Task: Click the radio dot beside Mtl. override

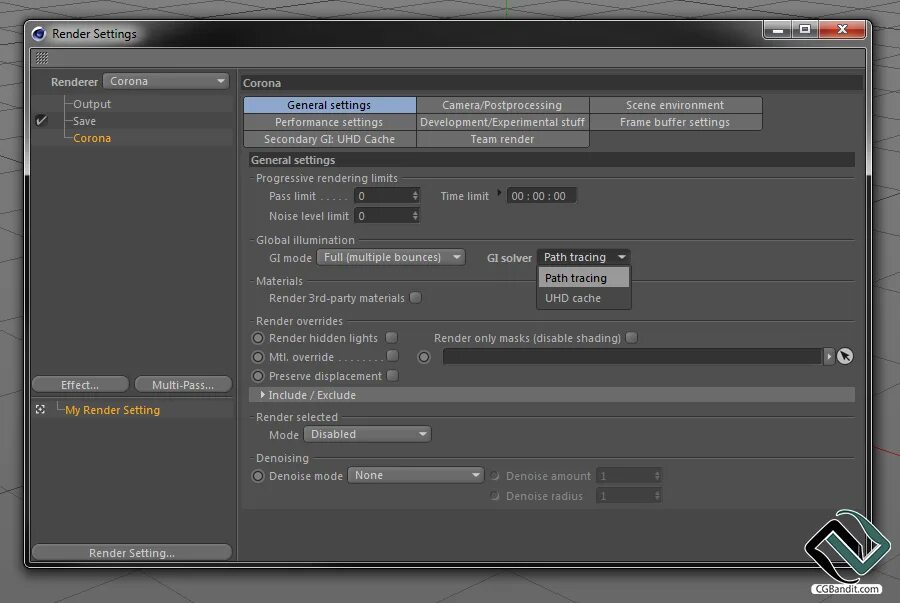Action: point(258,357)
